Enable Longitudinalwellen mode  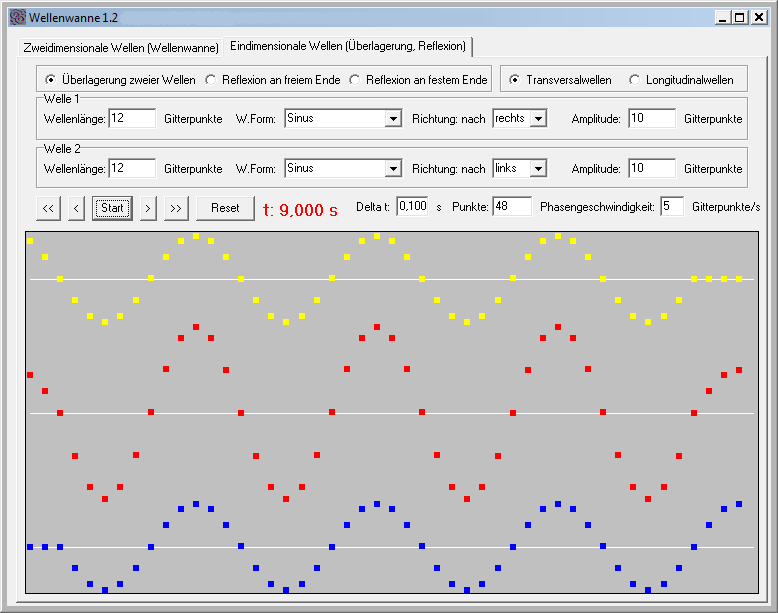click(x=634, y=80)
